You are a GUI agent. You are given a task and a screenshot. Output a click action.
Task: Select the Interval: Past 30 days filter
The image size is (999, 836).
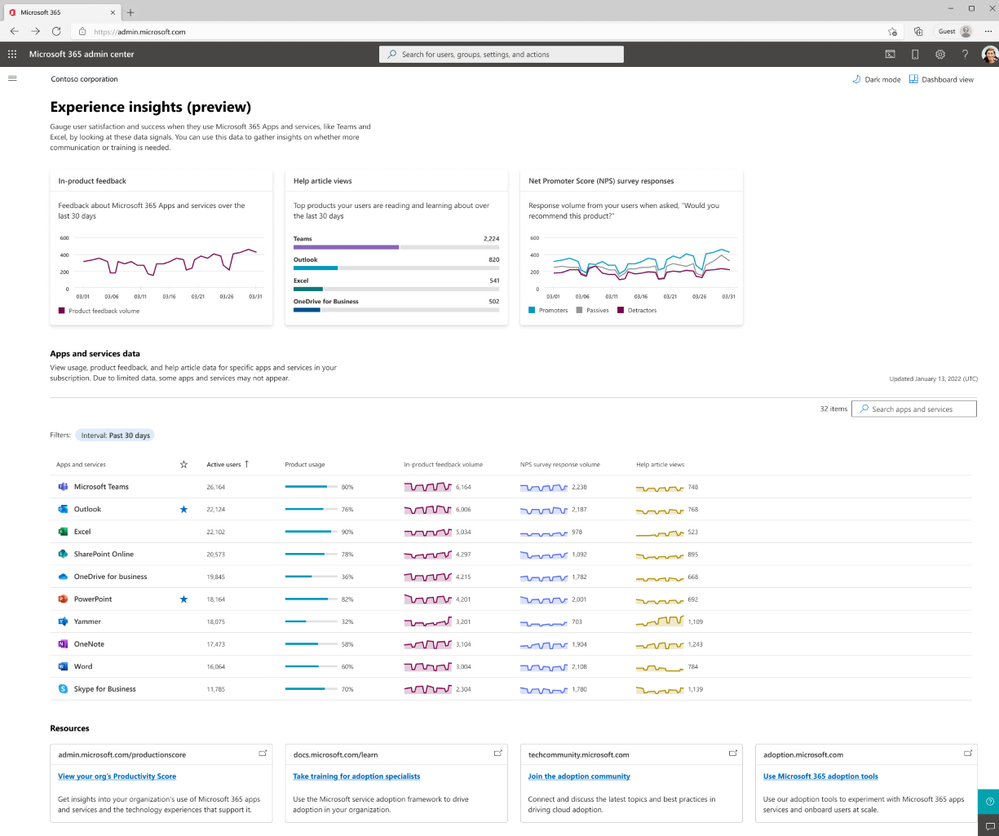coord(115,435)
